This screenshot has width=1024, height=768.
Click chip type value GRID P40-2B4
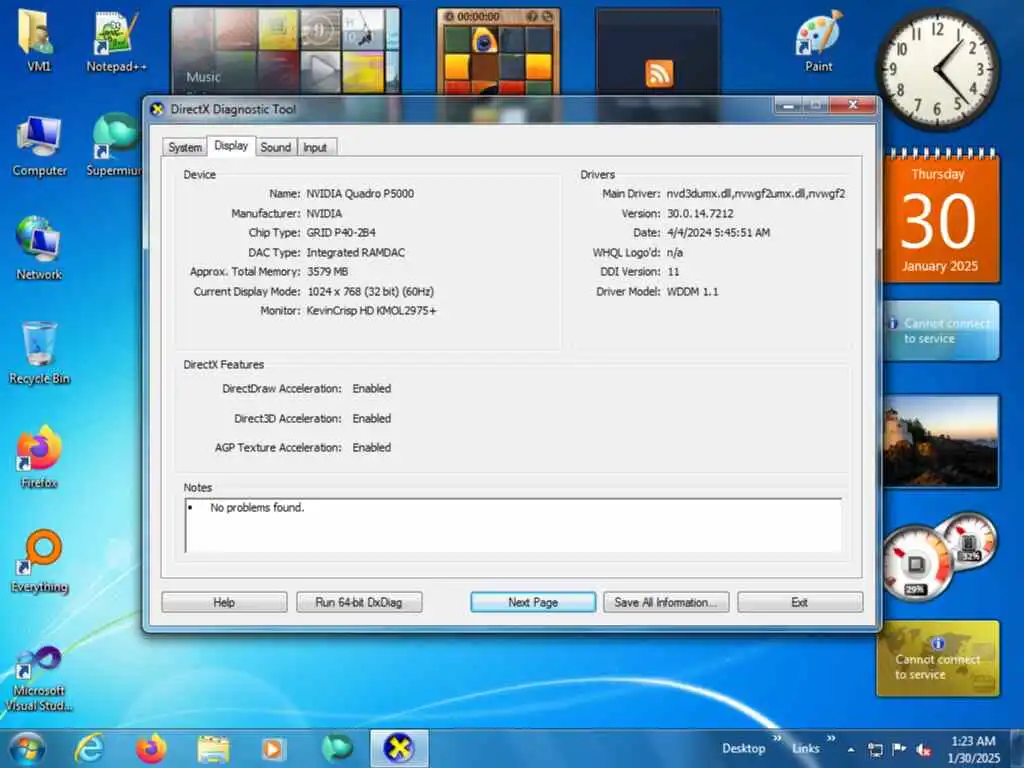tap(341, 232)
